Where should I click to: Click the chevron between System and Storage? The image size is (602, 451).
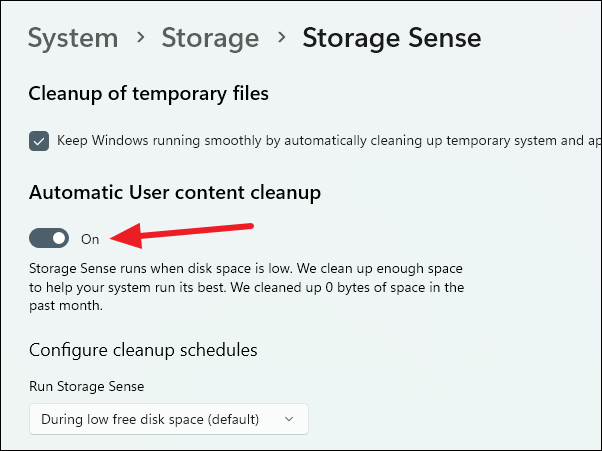click(x=142, y=39)
